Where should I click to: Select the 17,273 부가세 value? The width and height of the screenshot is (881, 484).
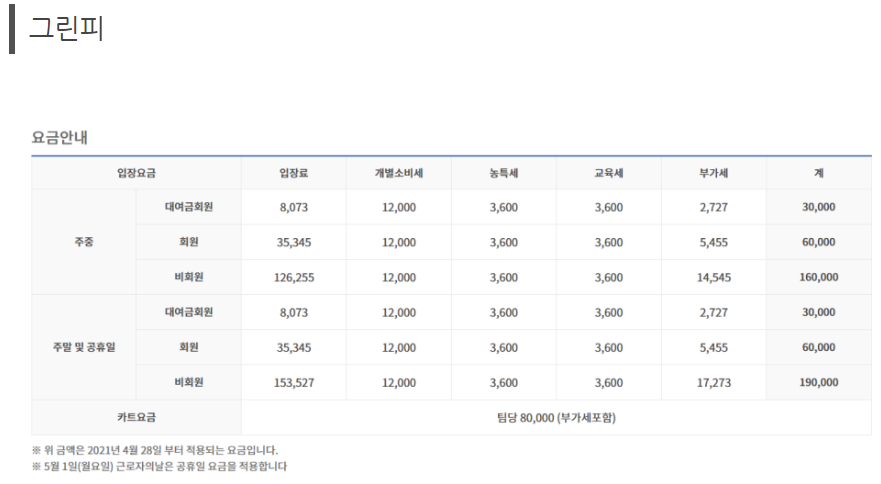(x=714, y=382)
